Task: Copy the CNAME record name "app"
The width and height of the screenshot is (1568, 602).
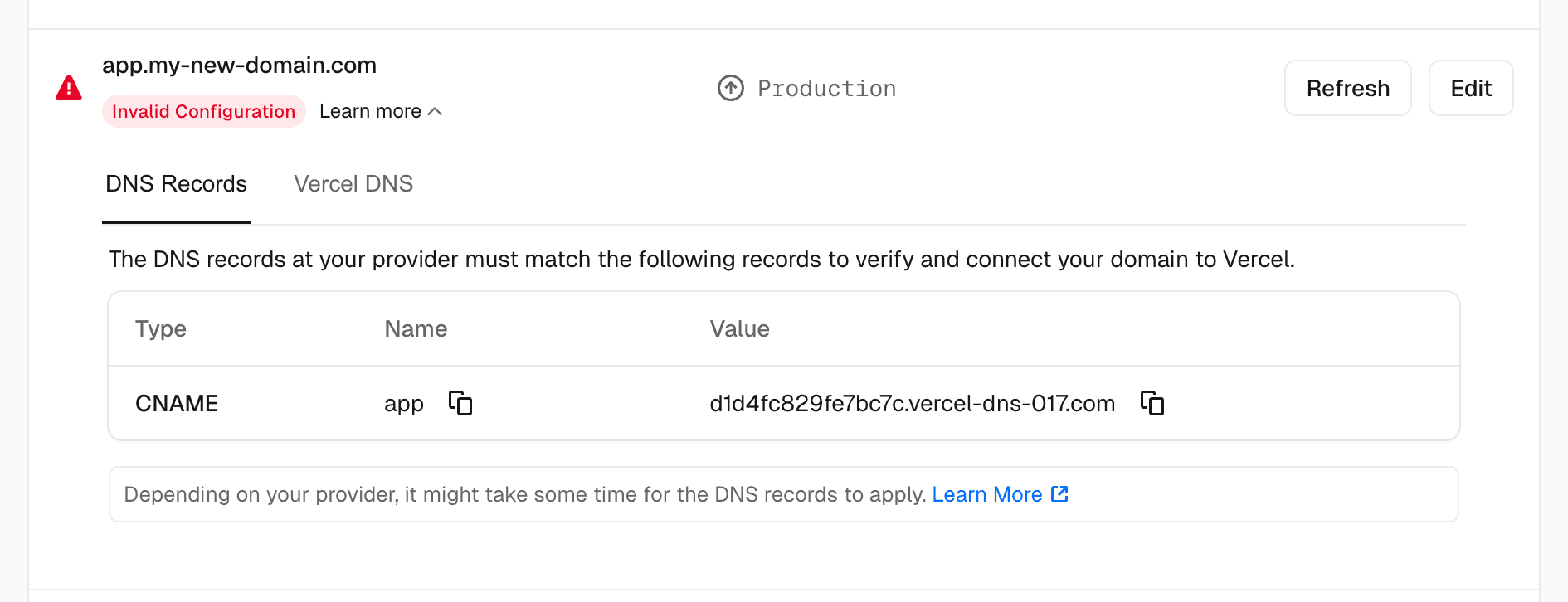Action: 460,403
